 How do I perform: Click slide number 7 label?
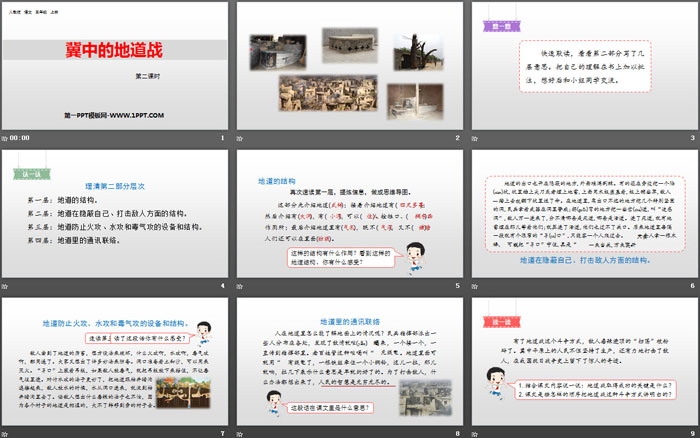222,434
